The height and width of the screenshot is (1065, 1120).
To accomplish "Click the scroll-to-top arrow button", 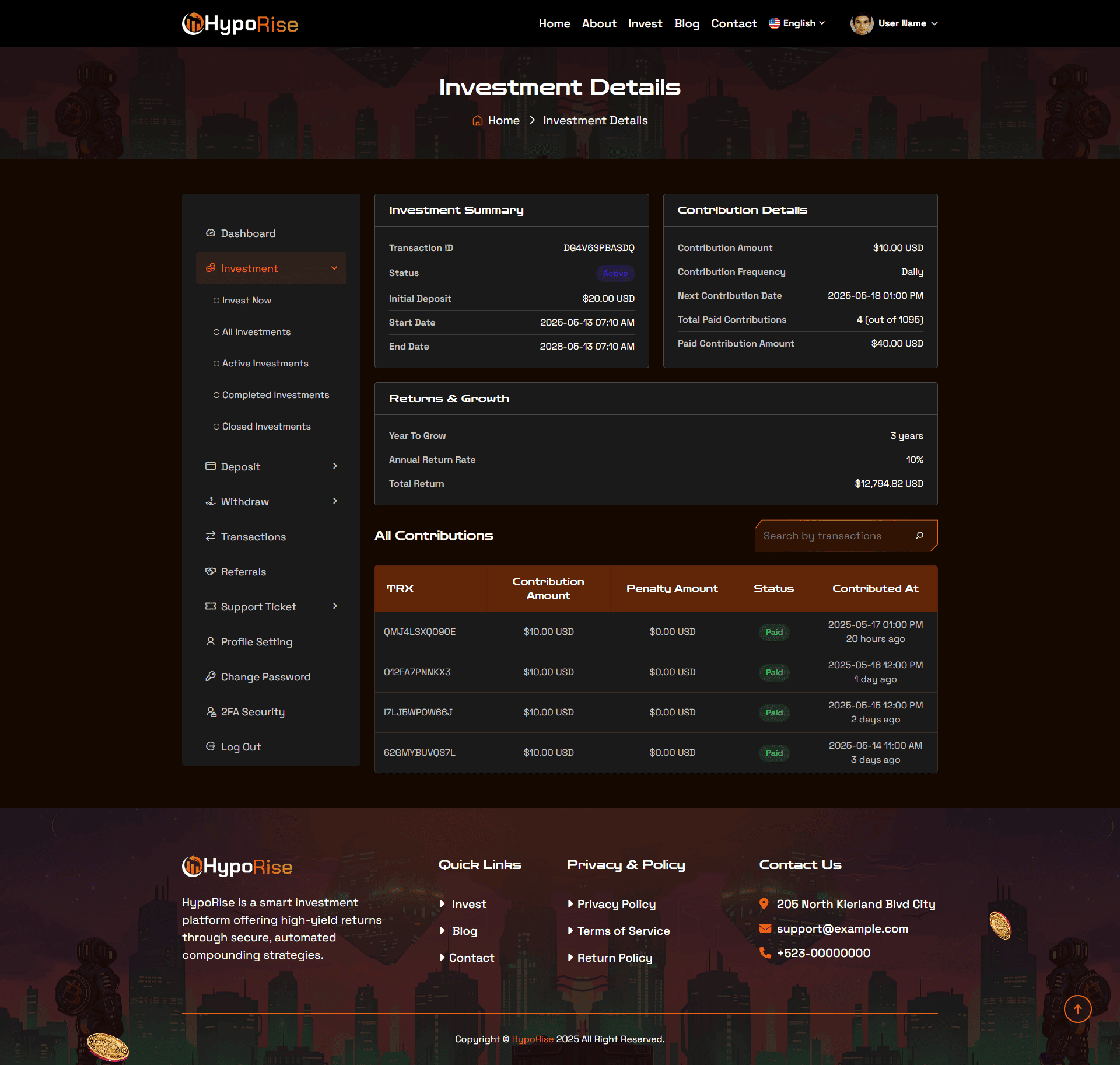I will [x=1077, y=1009].
